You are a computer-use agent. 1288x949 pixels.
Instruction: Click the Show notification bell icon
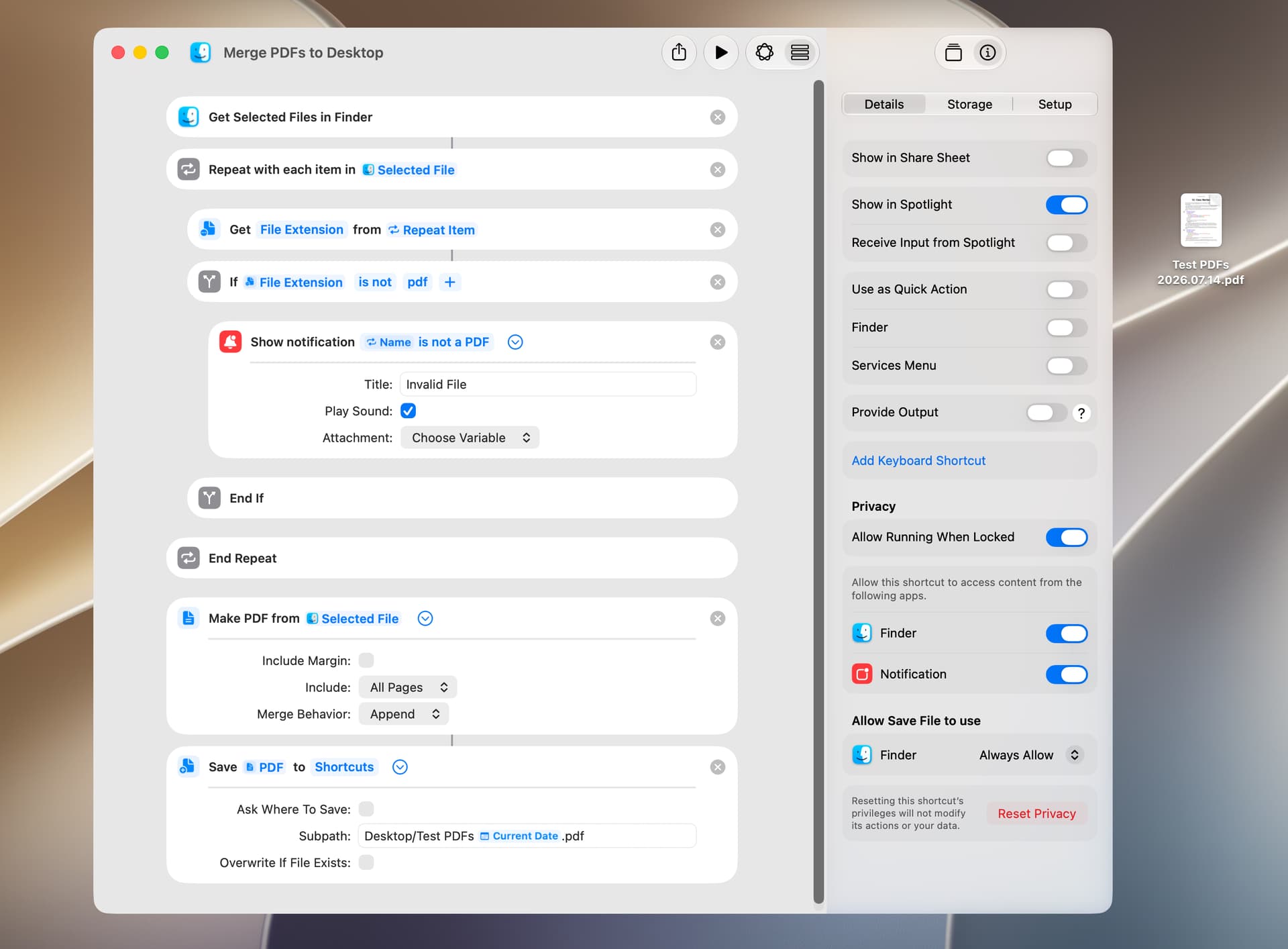pos(230,342)
